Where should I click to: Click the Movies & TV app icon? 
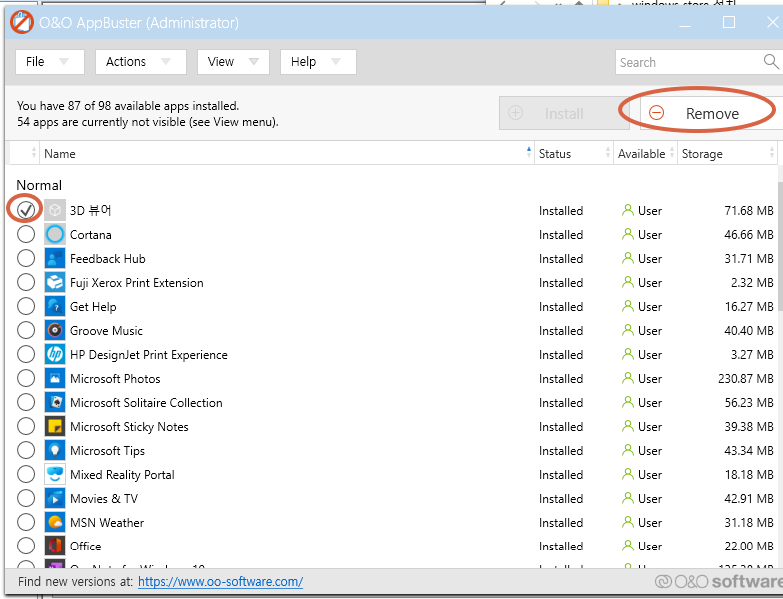coord(55,498)
